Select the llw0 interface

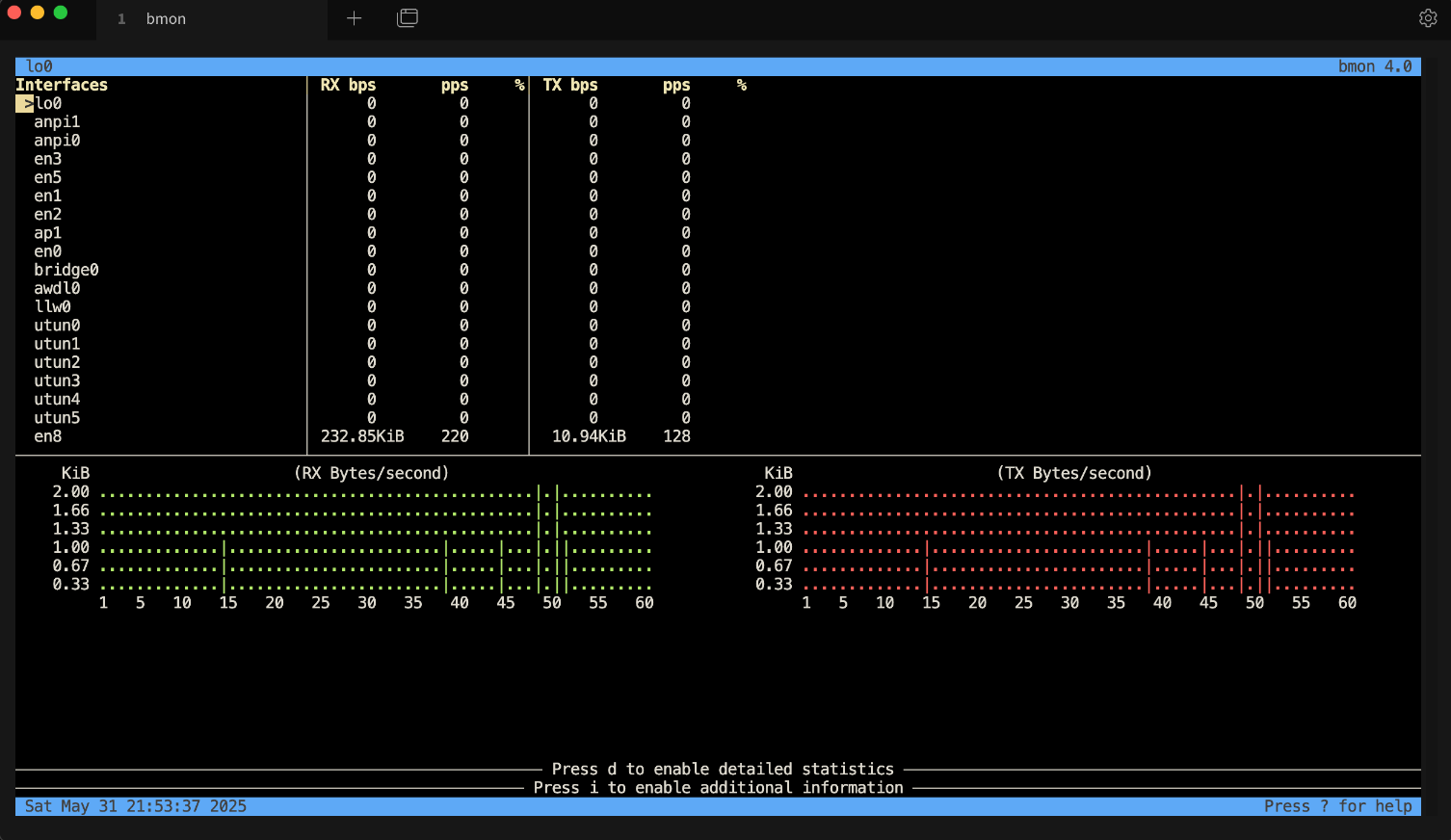tap(52, 307)
